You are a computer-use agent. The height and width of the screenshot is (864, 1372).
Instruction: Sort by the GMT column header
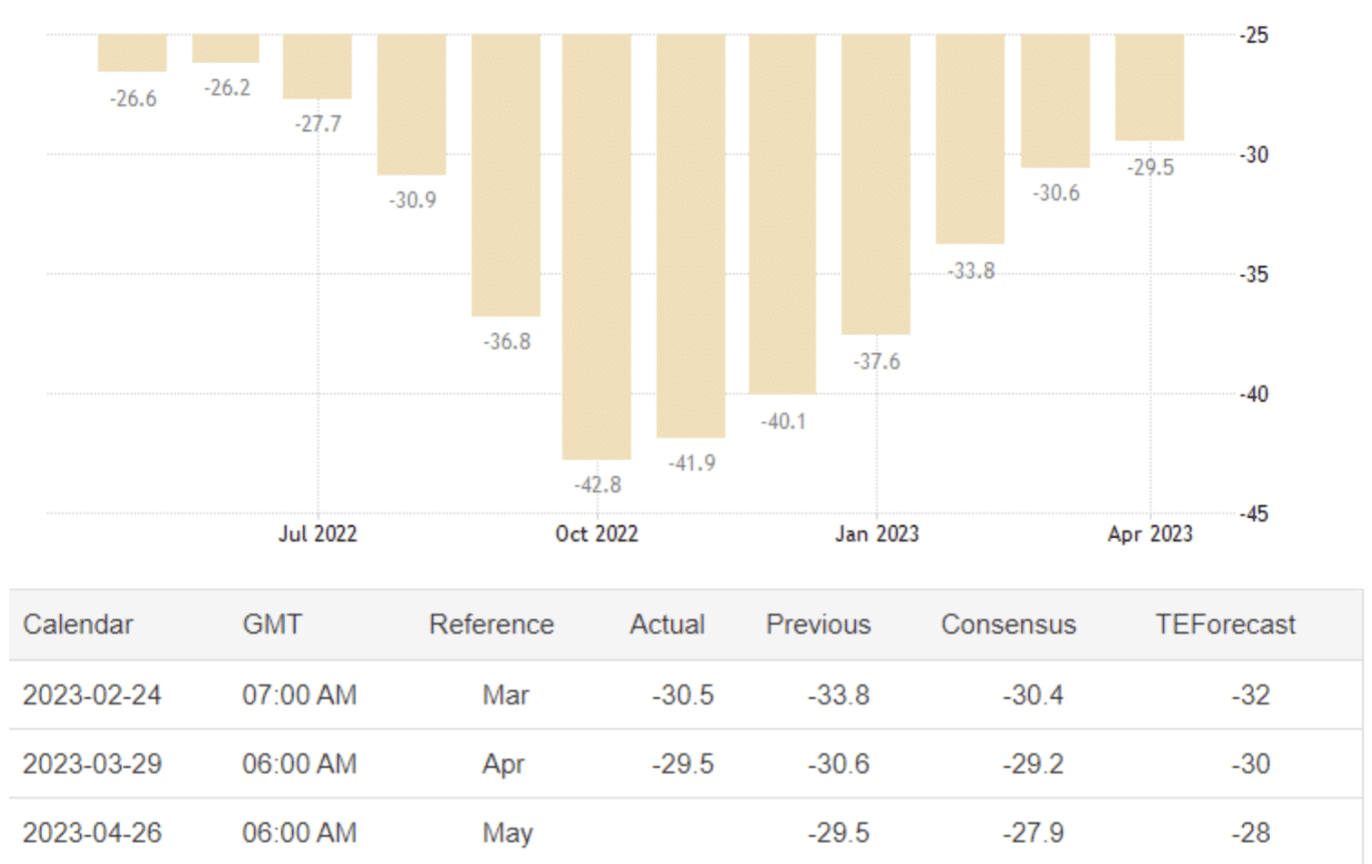(272, 625)
